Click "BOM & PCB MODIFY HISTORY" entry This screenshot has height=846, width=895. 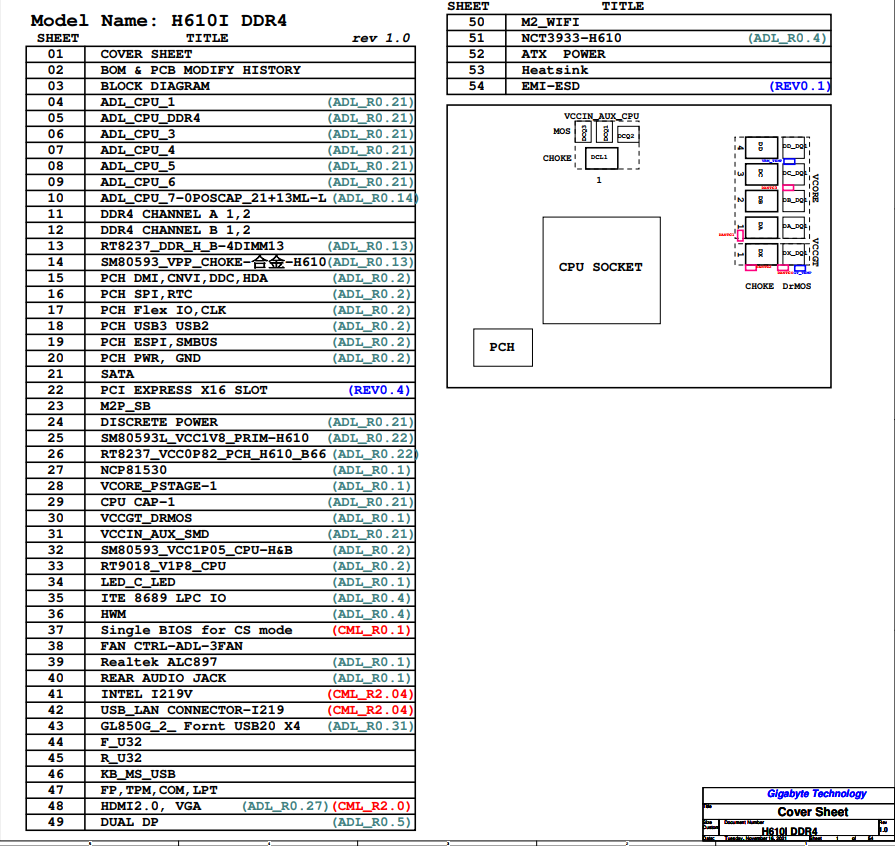point(200,70)
